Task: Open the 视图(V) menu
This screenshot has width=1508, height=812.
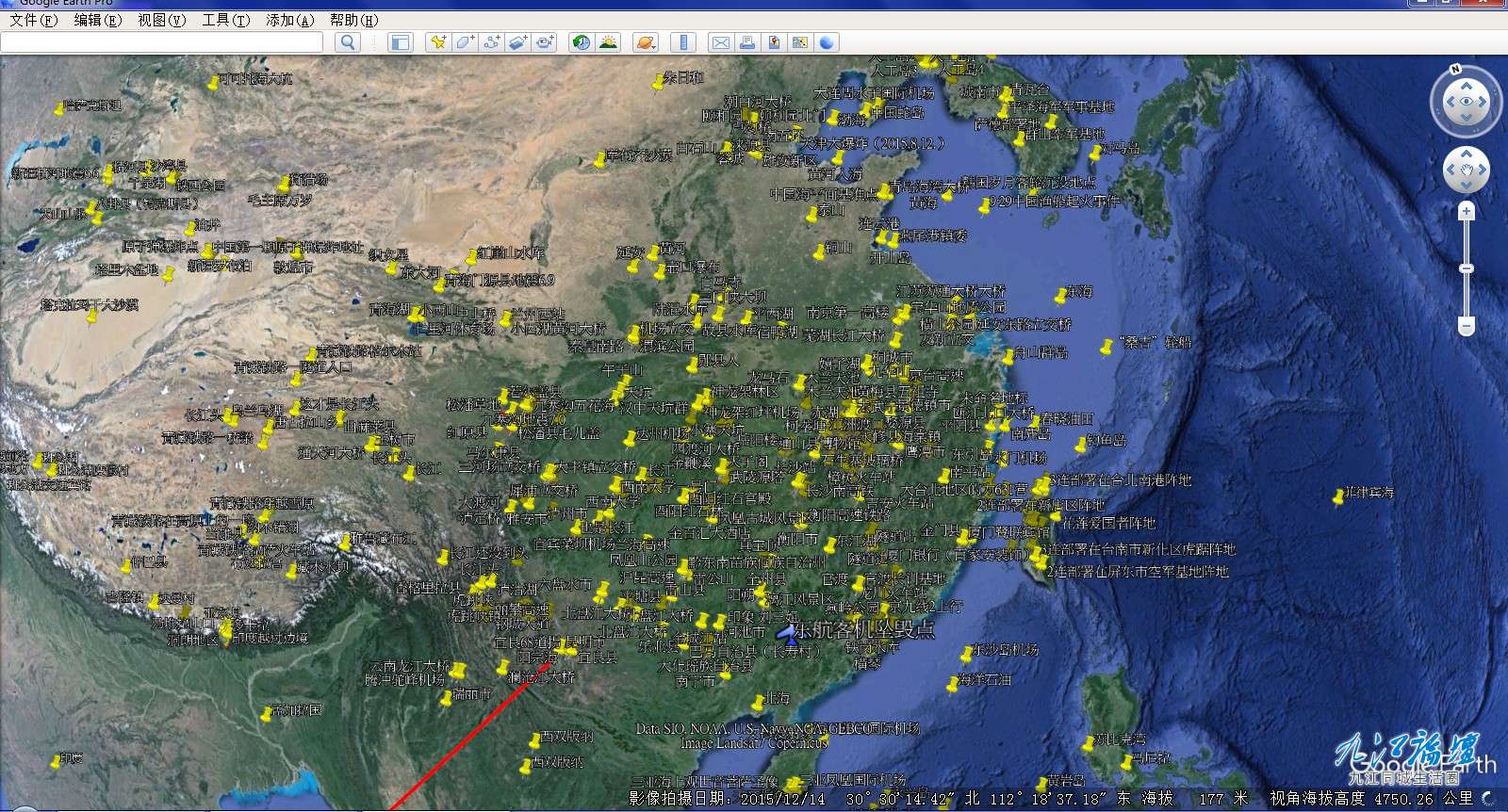Action: tap(161, 20)
